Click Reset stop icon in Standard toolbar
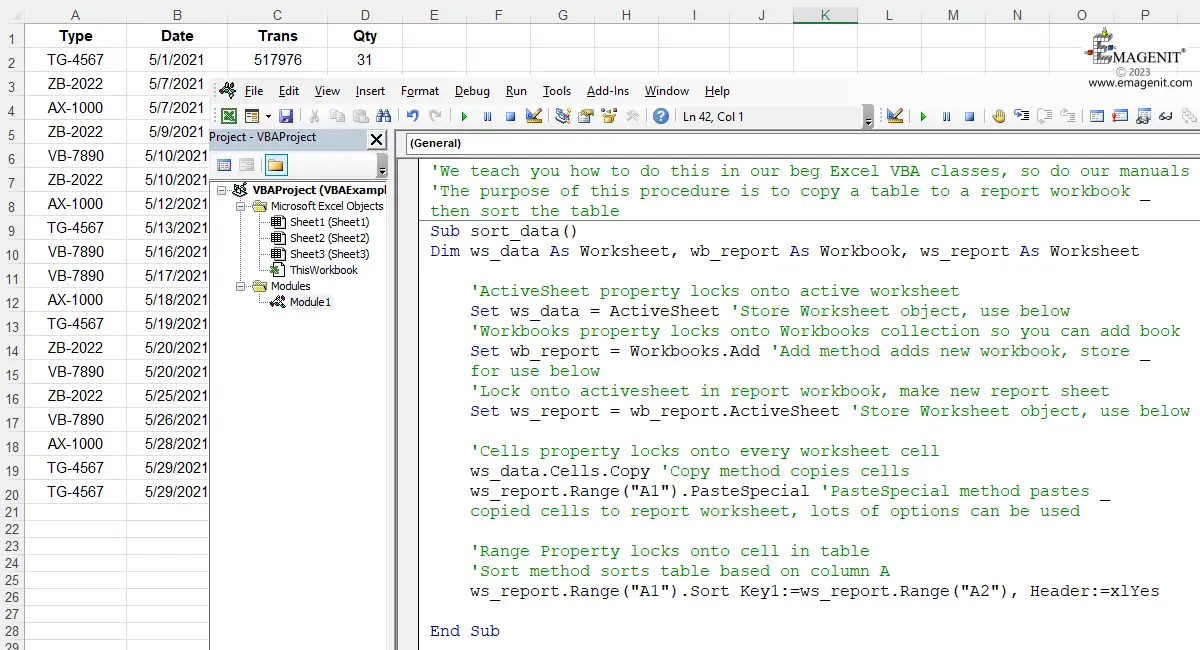The width and height of the screenshot is (1200, 650). 510,116
